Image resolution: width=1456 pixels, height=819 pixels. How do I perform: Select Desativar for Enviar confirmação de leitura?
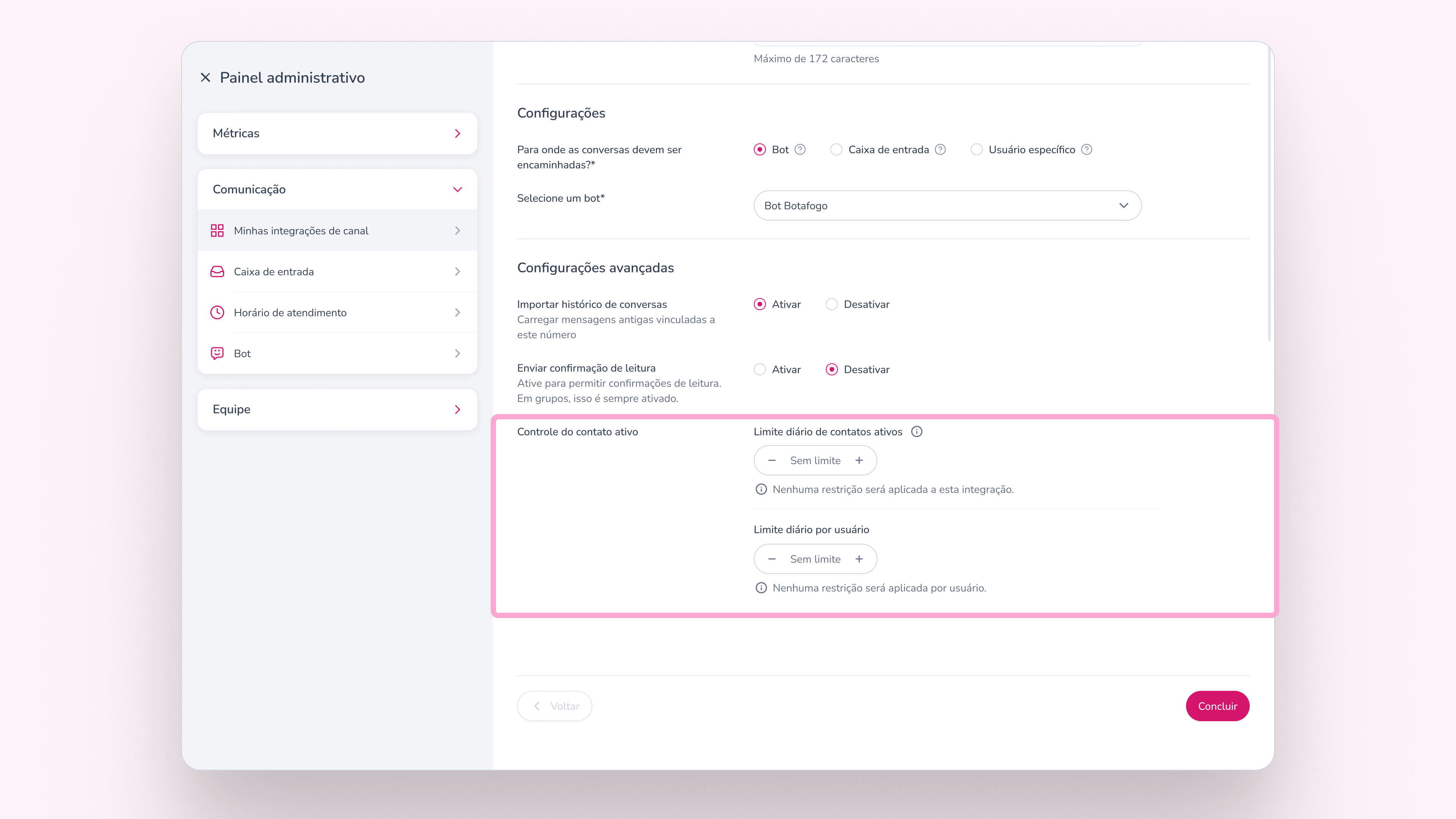point(832,370)
